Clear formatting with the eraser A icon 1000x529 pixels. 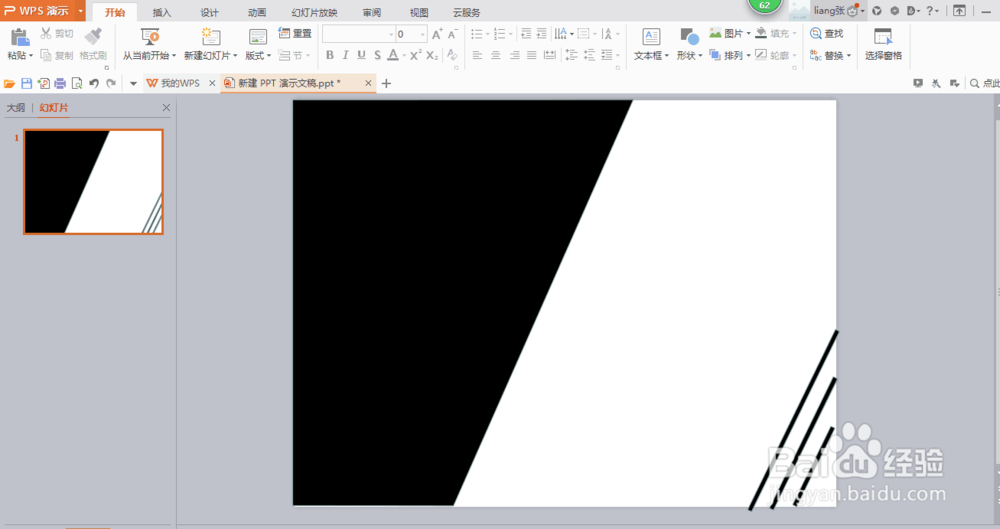[452, 56]
